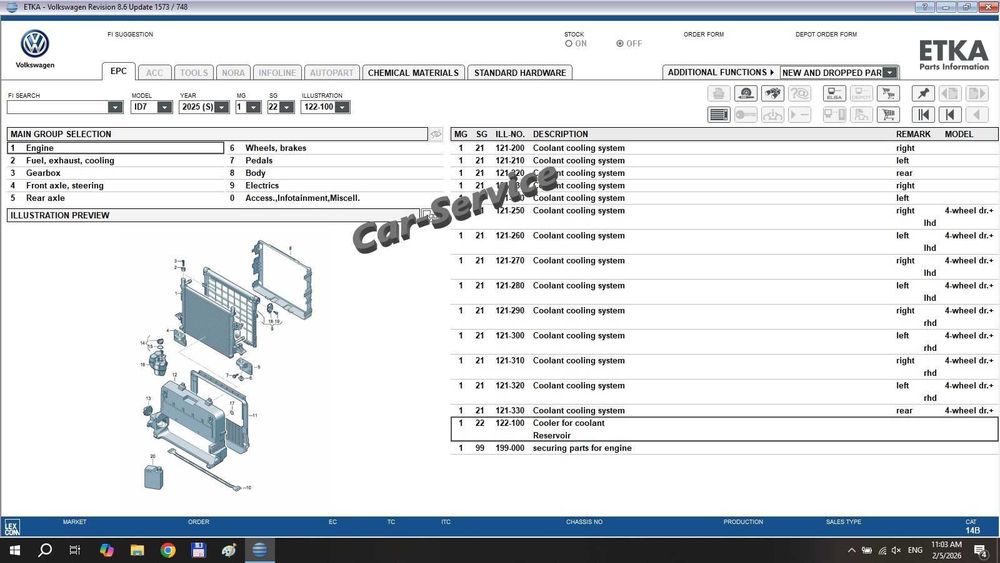The image size is (1000, 563).
Task: Select row 121-200 Coolant cooling system
Action: (725, 148)
